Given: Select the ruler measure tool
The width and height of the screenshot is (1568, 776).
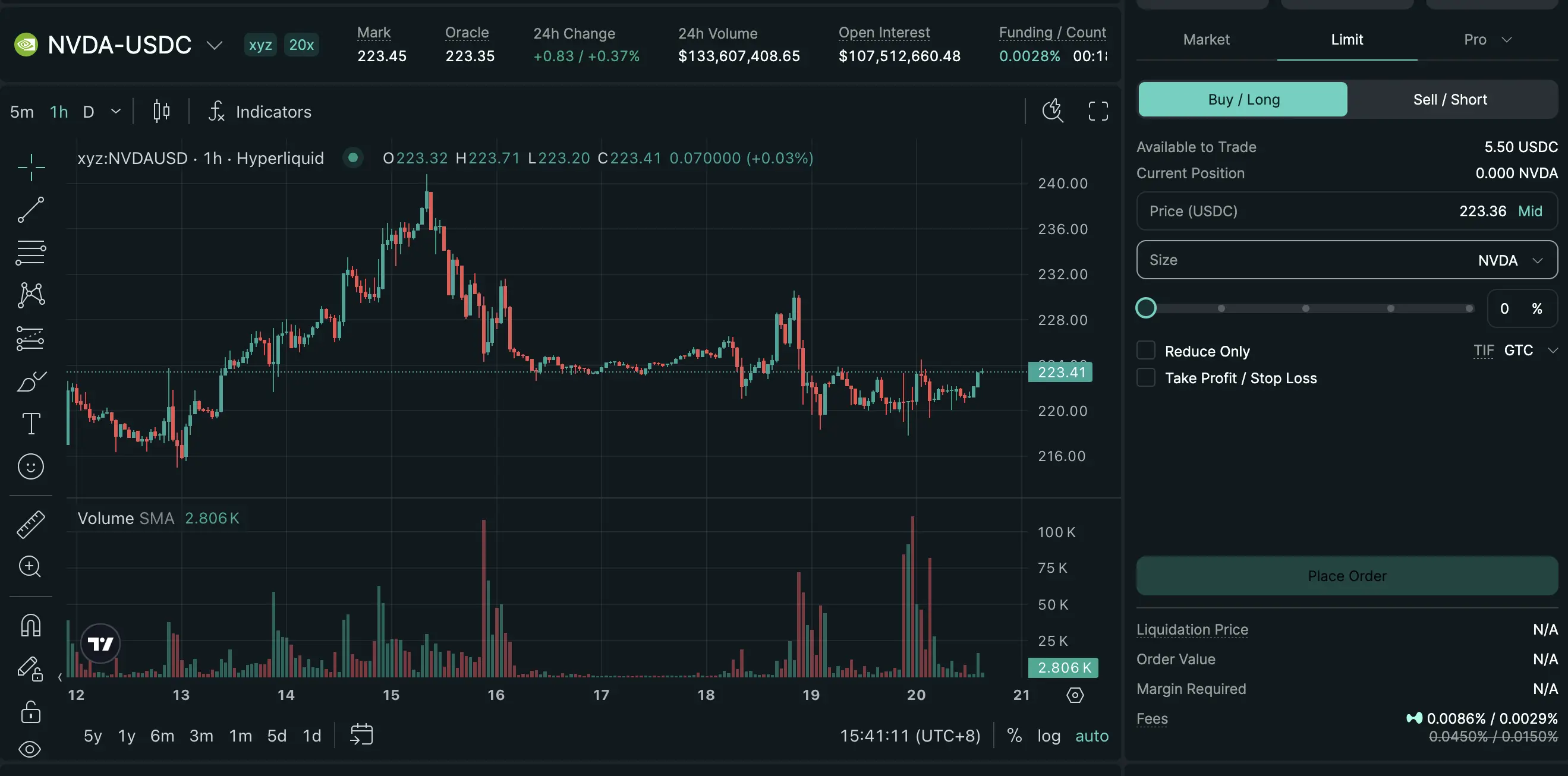Looking at the screenshot, I should (x=31, y=525).
